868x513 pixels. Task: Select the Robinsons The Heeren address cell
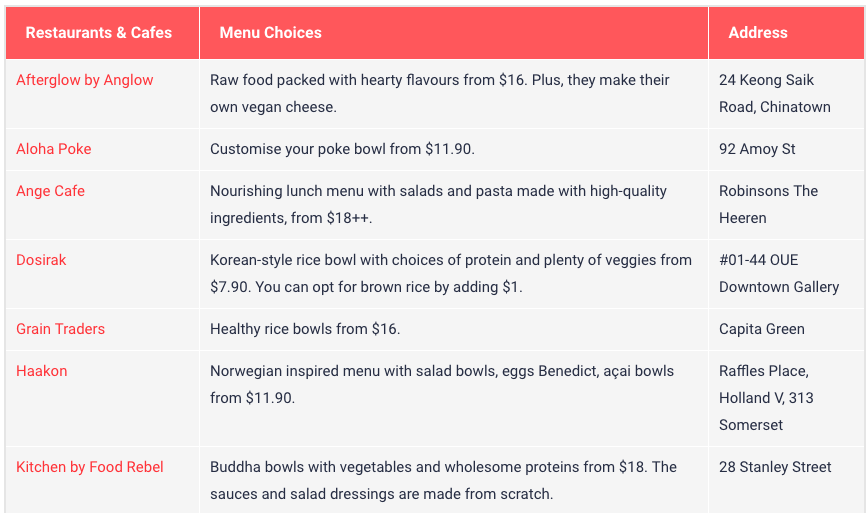768,204
